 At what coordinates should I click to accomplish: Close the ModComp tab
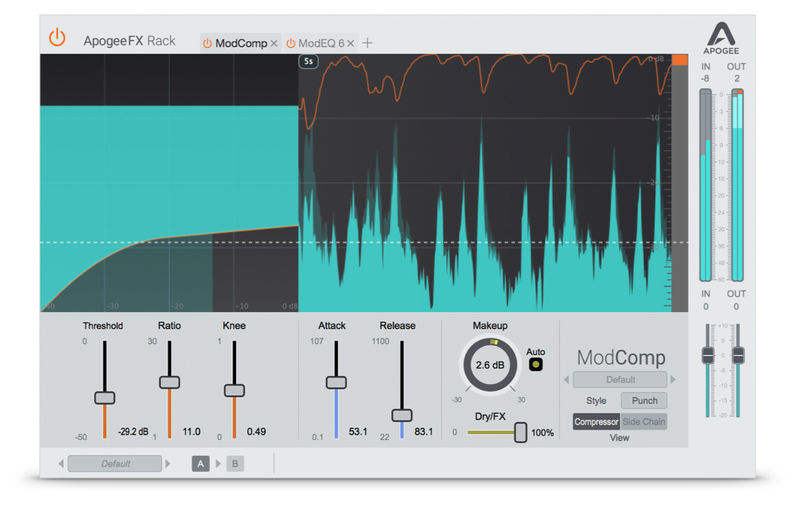tap(274, 44)
